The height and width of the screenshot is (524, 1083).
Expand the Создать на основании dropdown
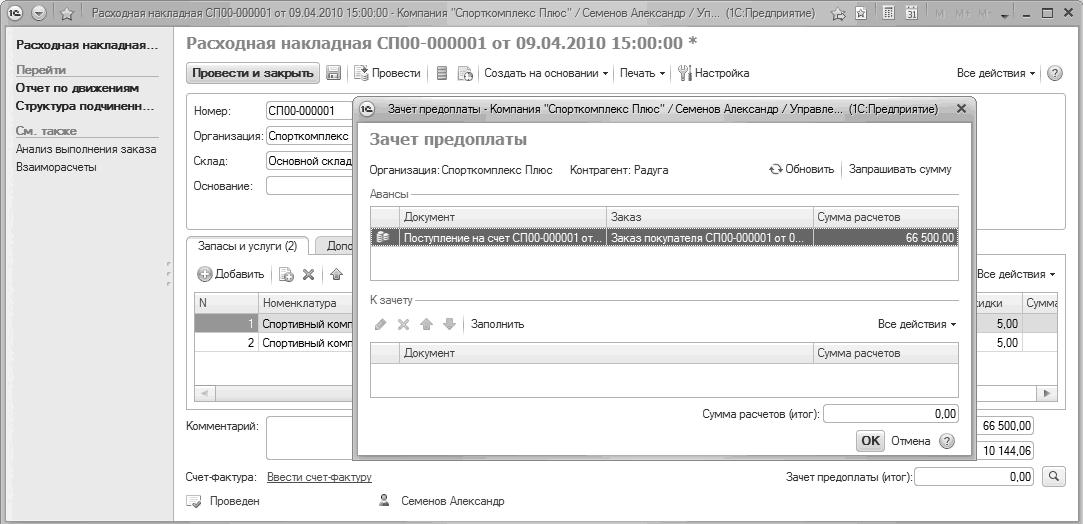coord(546,73)
